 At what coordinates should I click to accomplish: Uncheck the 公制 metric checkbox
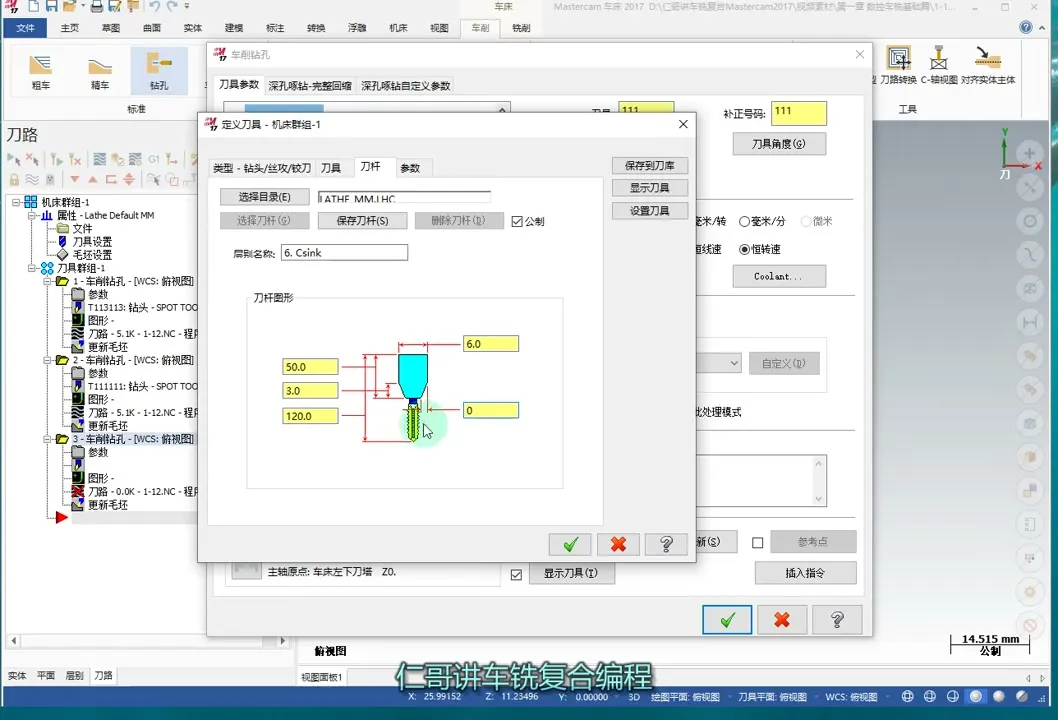point(517,222)
